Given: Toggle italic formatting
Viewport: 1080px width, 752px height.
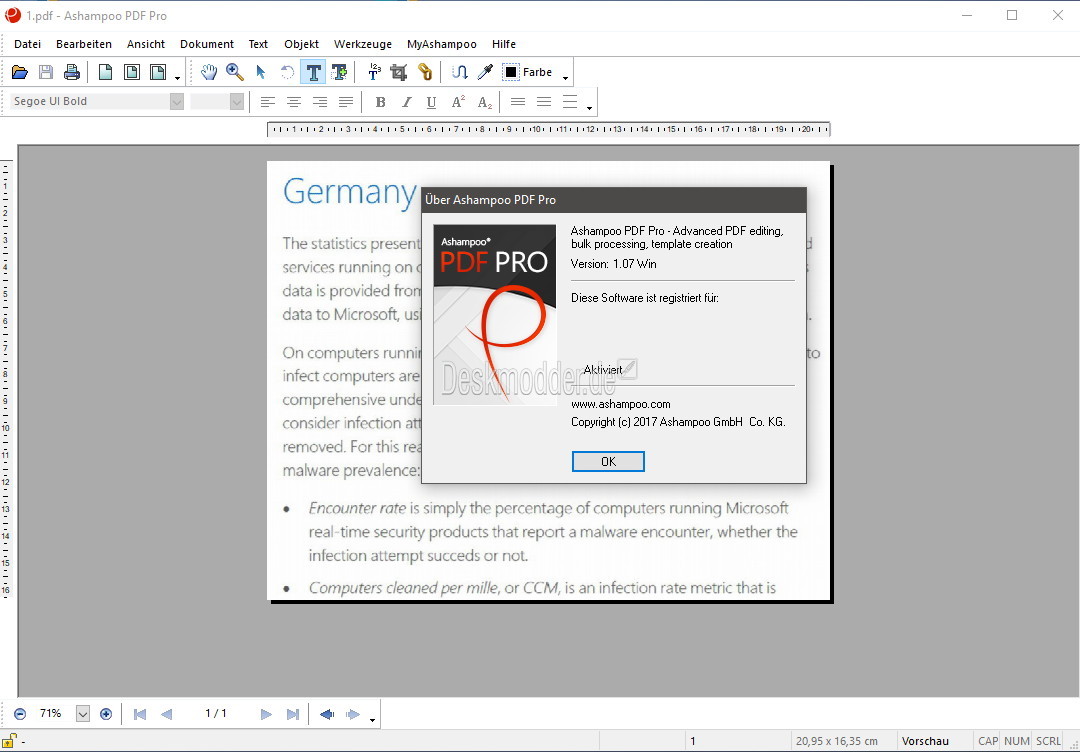Looking at the screenshot, I should pos(406,102).
